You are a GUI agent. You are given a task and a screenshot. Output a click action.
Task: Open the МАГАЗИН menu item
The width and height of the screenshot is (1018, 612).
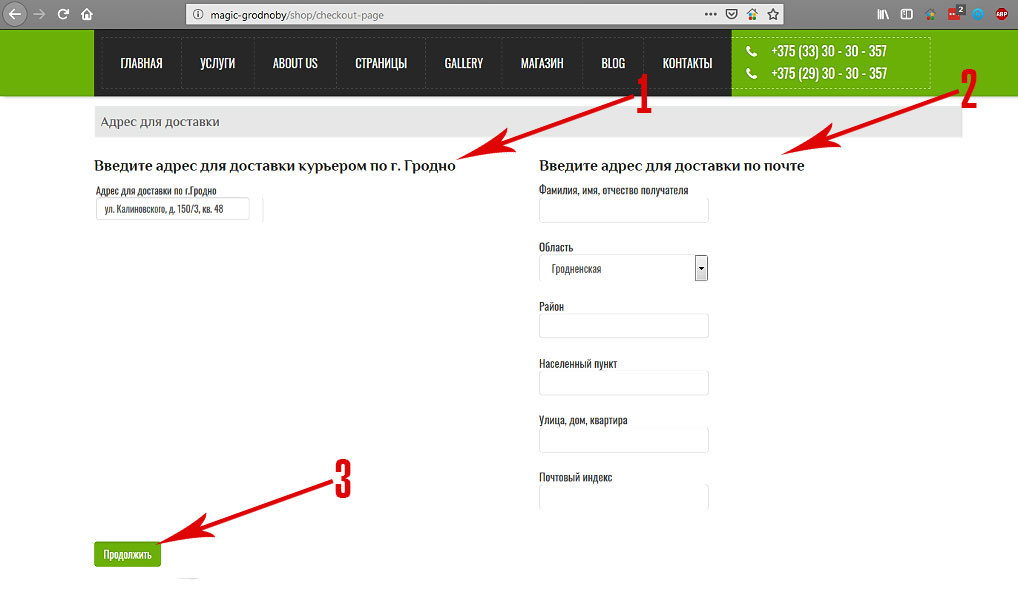coord(542,64)
